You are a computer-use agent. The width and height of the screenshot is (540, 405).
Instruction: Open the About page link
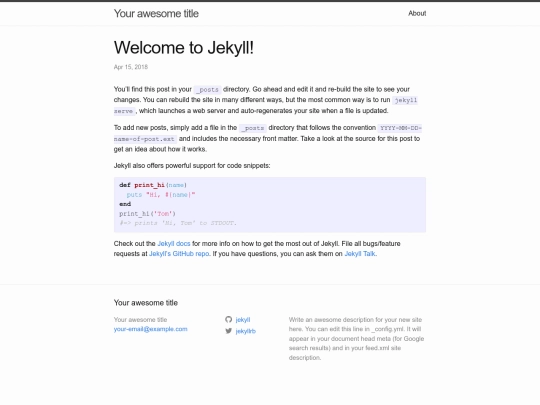417,13
